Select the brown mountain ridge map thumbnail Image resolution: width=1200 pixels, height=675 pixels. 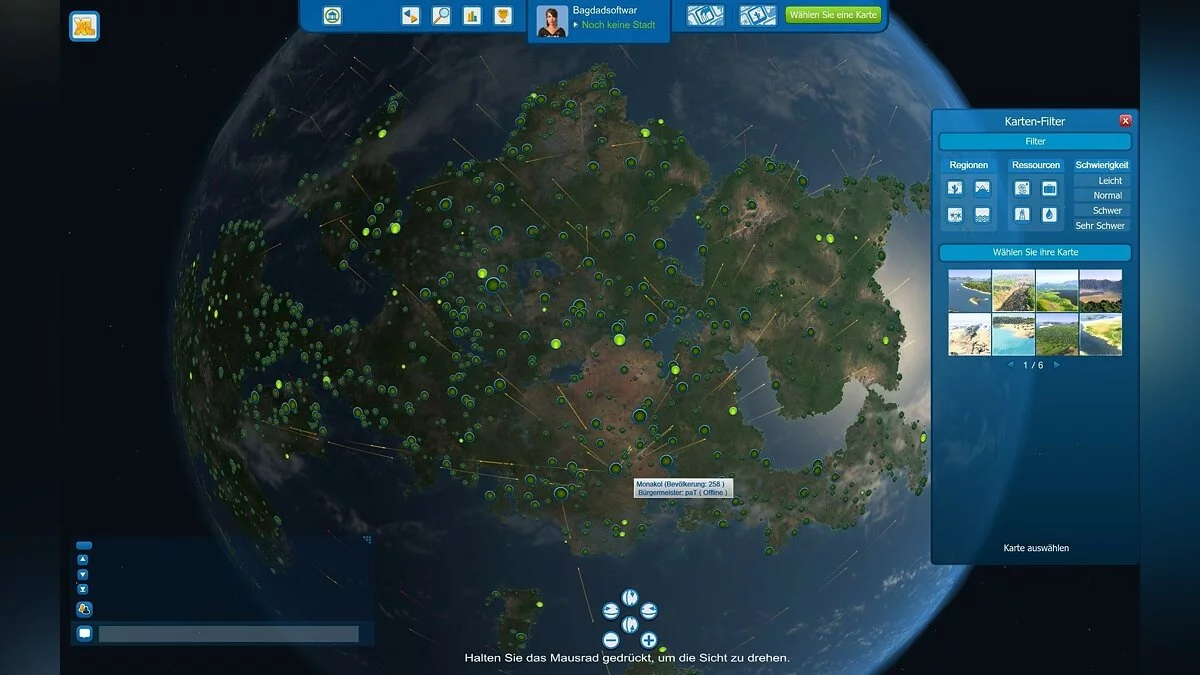pyautogui.click(x=1101, y=290)
